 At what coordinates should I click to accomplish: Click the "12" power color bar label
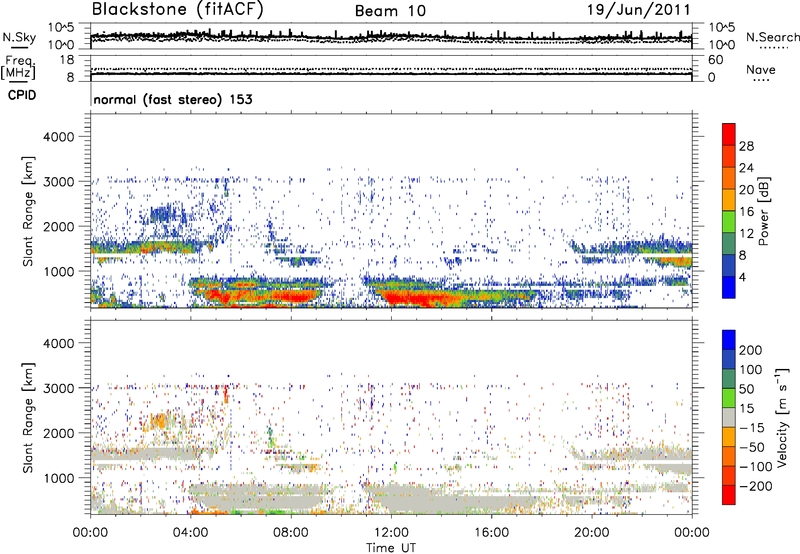pos(746,234)
